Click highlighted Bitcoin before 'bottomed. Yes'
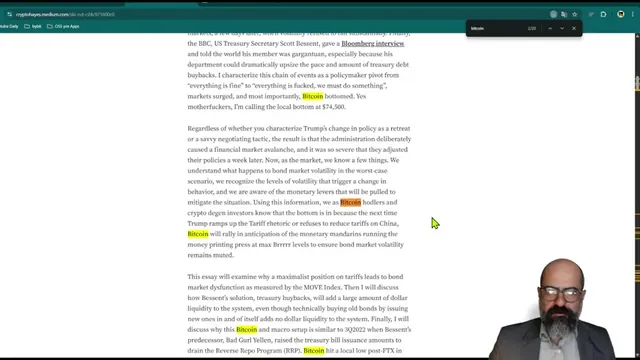The image size is (640, 360). coord(313,96)
